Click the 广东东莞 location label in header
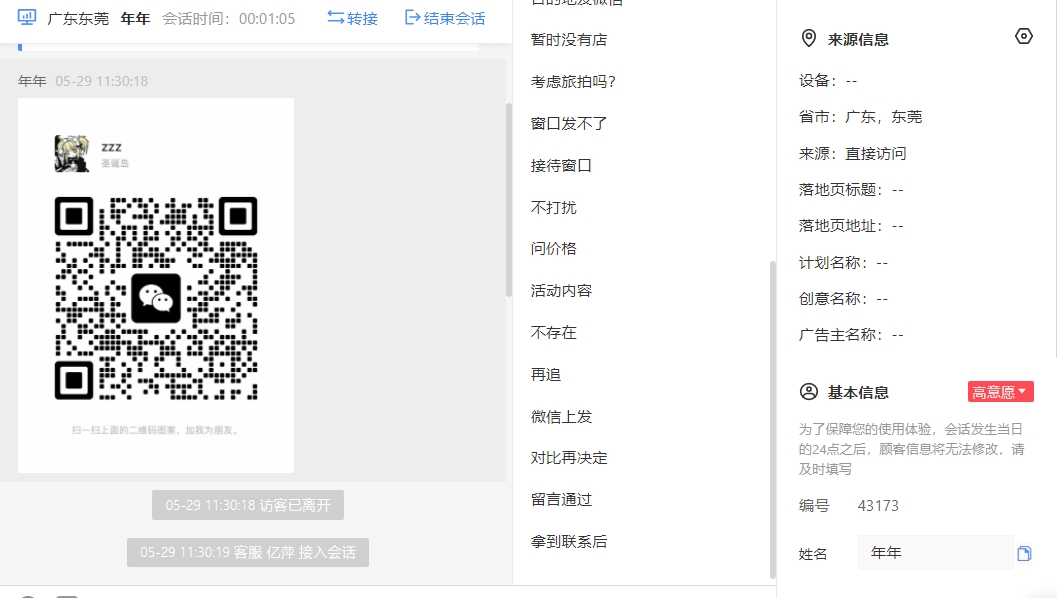1057x598 pixels. [x=78, y=19]
